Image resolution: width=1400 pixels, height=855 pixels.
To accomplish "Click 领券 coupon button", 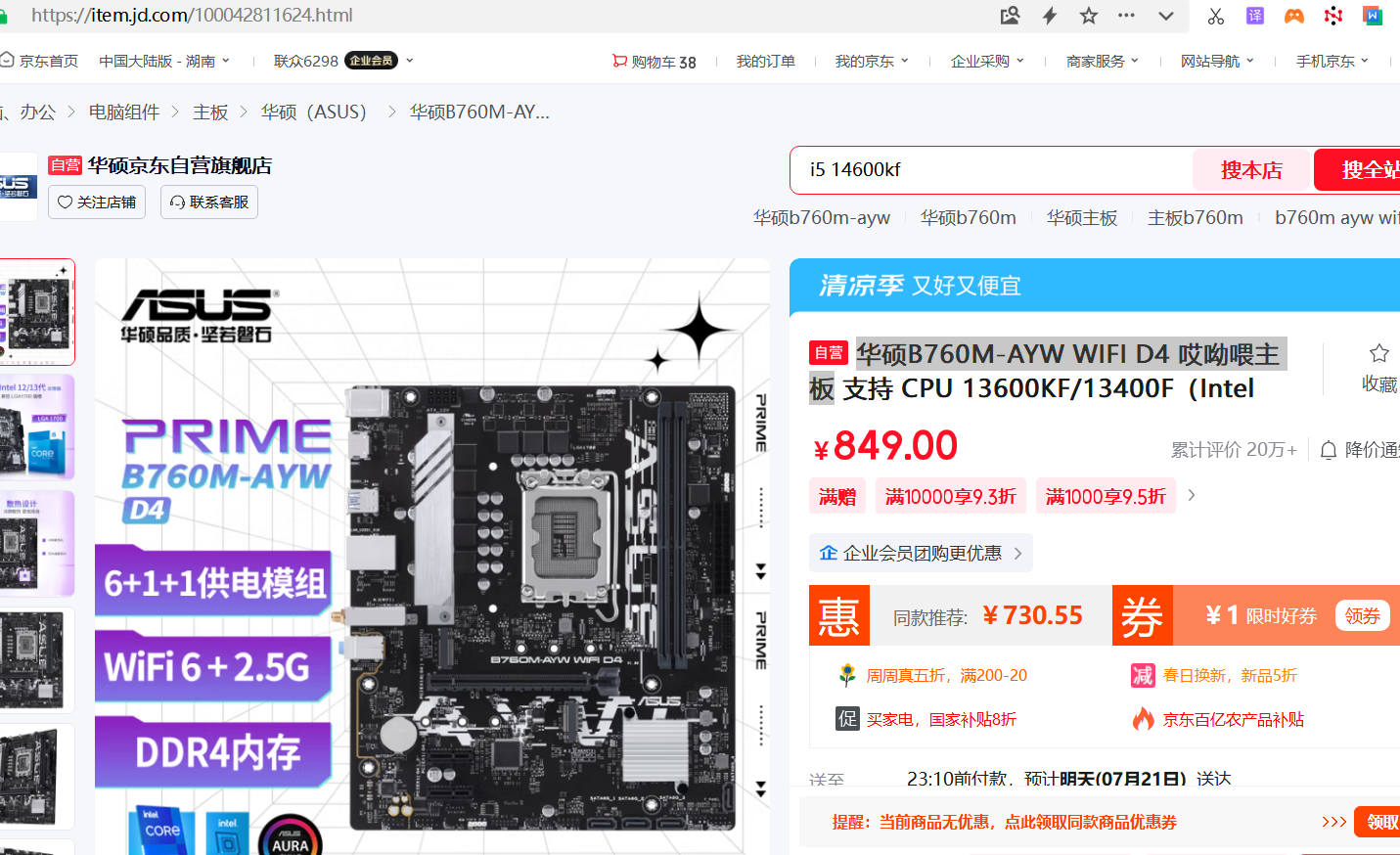I will [1362, 615].
